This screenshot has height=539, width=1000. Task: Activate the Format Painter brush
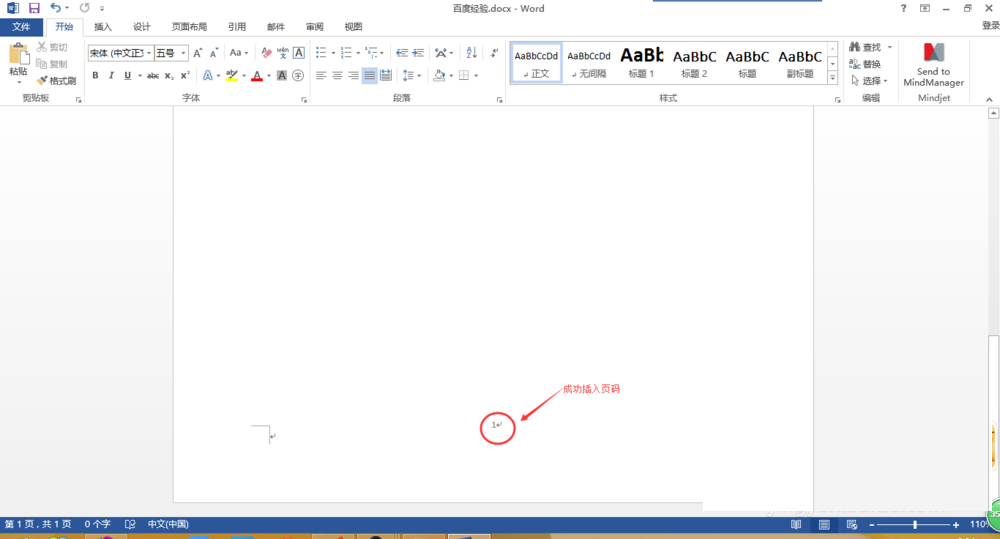coord(42,80)
